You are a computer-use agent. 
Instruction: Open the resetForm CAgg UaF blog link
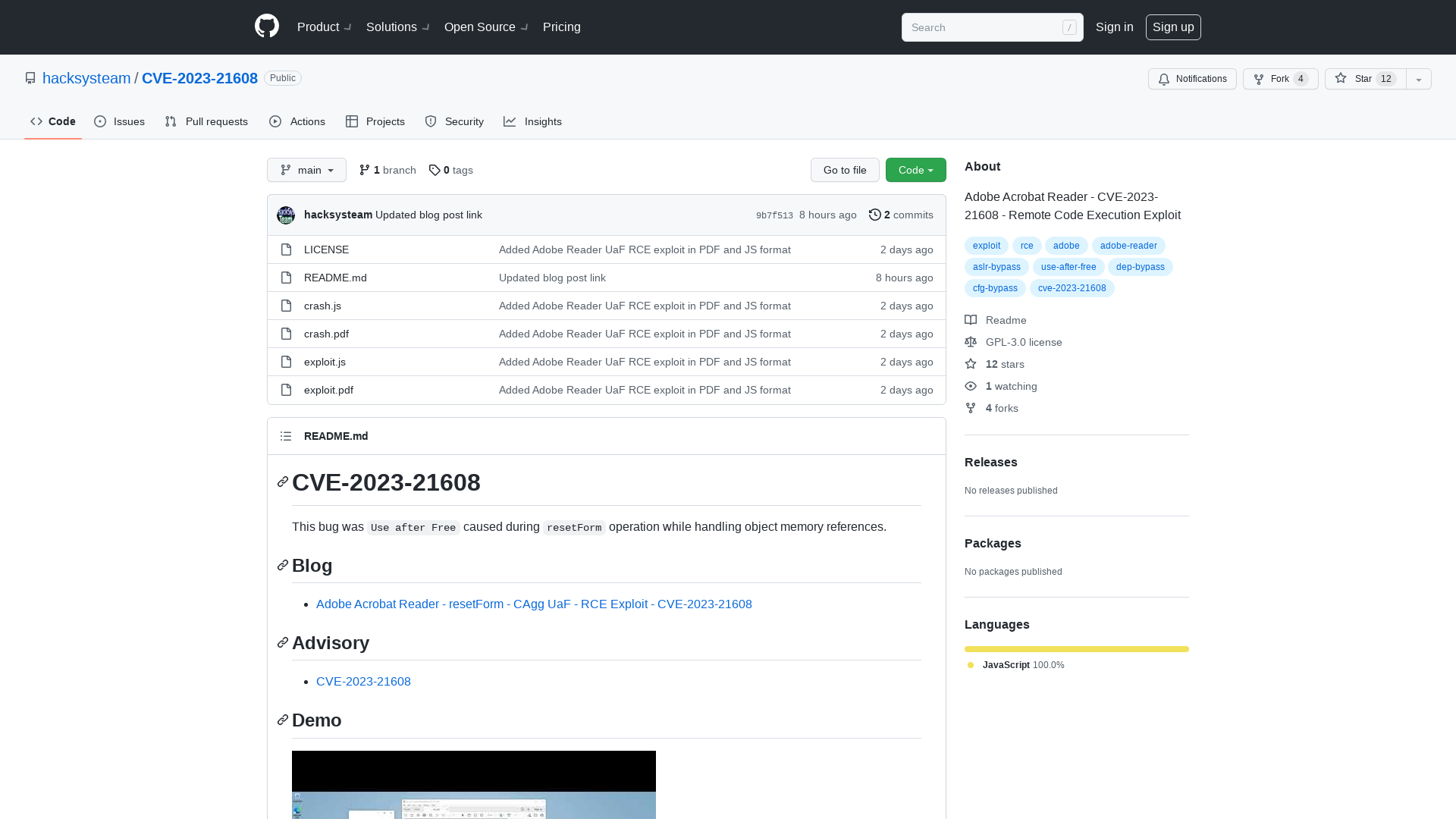click(534, 604)
